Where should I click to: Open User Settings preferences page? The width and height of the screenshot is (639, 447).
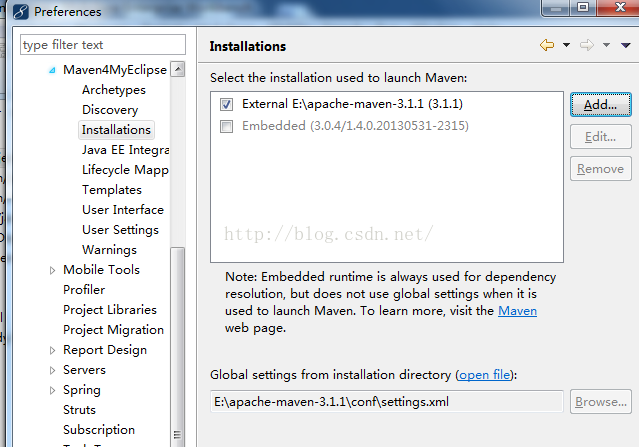pos(120,230)
